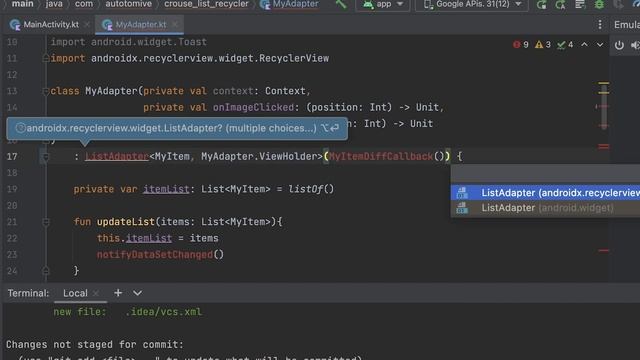Click the emulator power button icon
640x360 pixels.
(619, 45)
